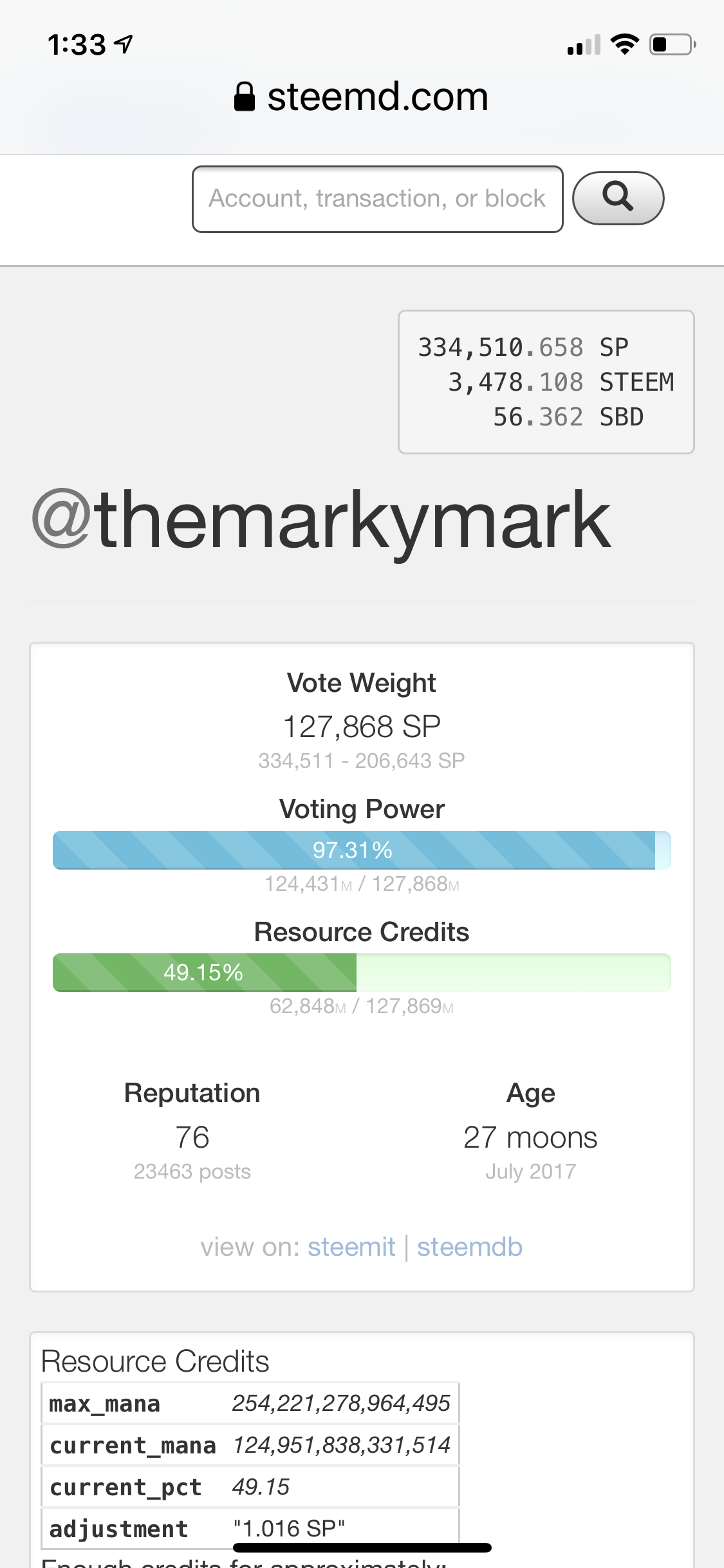The height and width of the screenshot is (1568, 724).
Task: Select the @themarkymark account heading
Action: [x=321, y=521]
